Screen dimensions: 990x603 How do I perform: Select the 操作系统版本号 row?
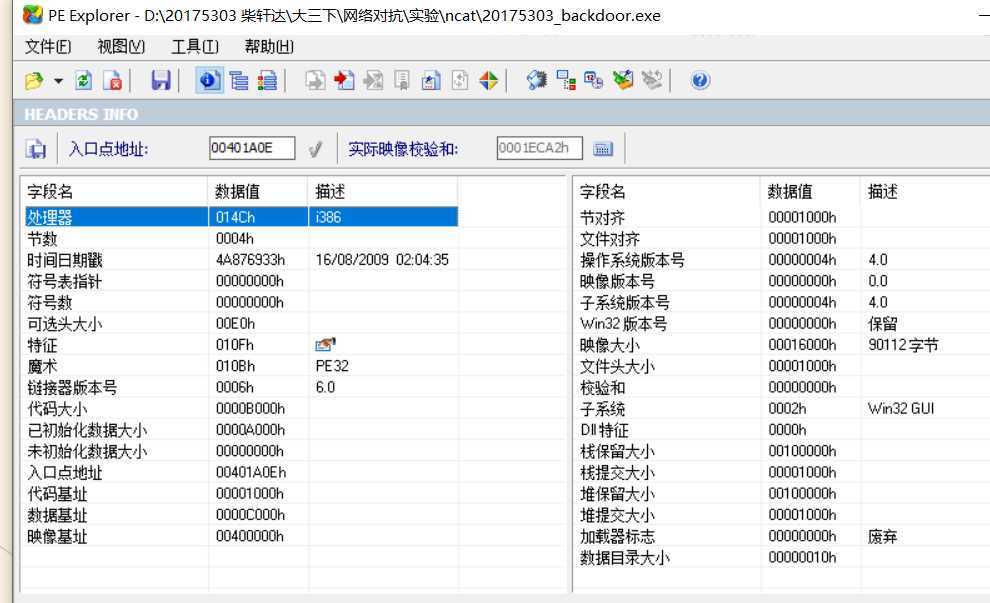[x=783, y=260]
